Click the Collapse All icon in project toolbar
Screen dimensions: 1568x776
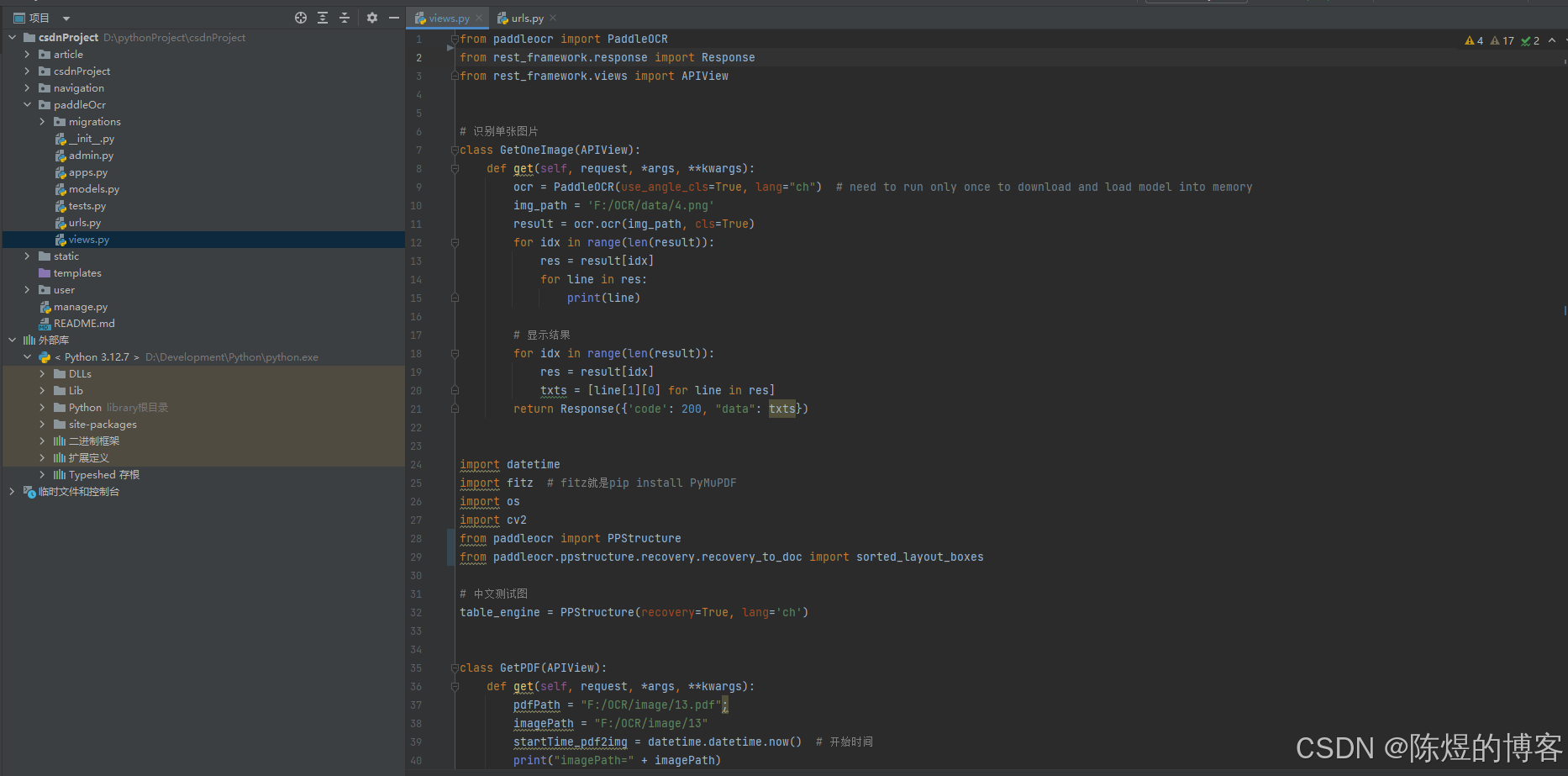[345, 18]
